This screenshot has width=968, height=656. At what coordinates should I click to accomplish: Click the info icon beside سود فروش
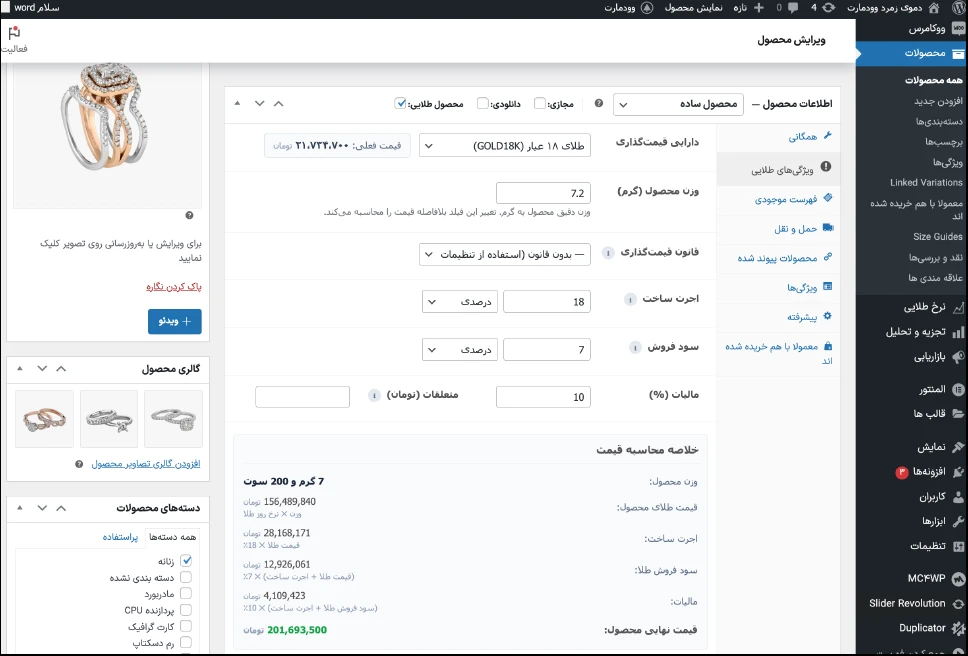pos(635,348)
